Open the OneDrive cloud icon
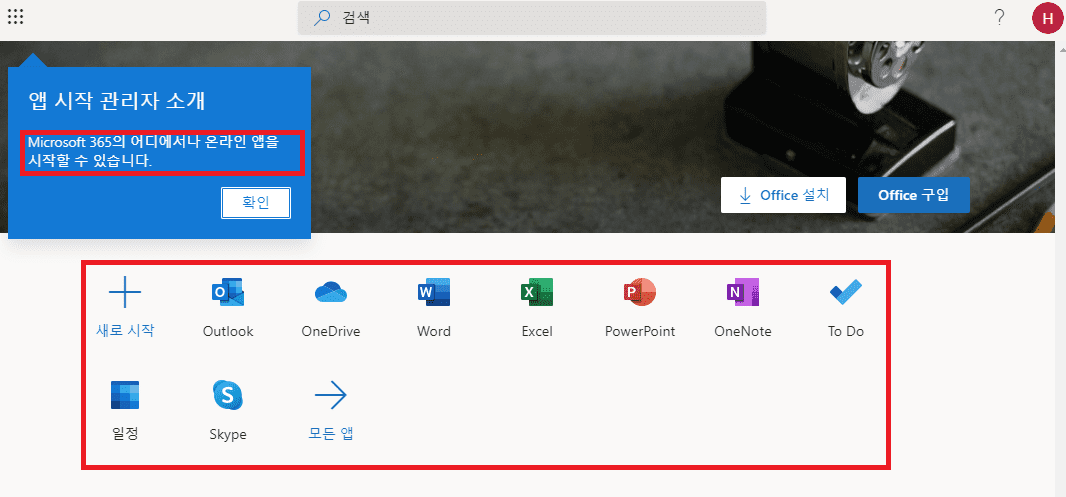Viewport: 1066px width, 497px height. (331, 292)
